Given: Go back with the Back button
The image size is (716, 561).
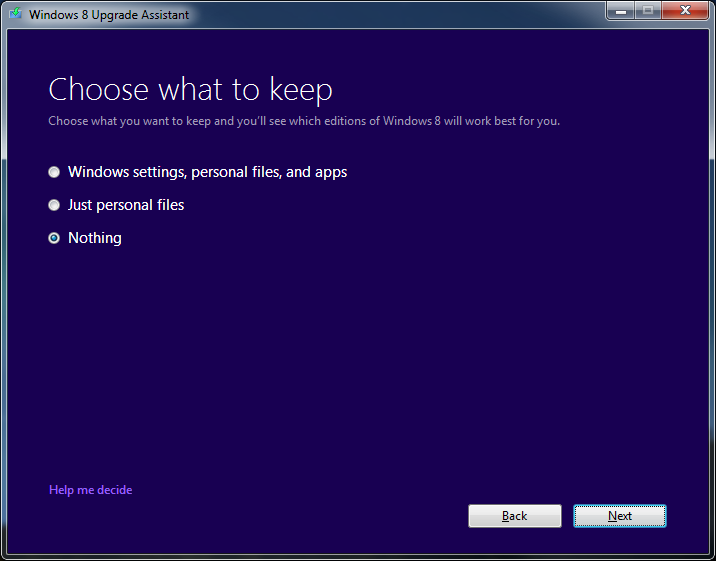Looking at the screenshot, I should (x=515, y=516).
